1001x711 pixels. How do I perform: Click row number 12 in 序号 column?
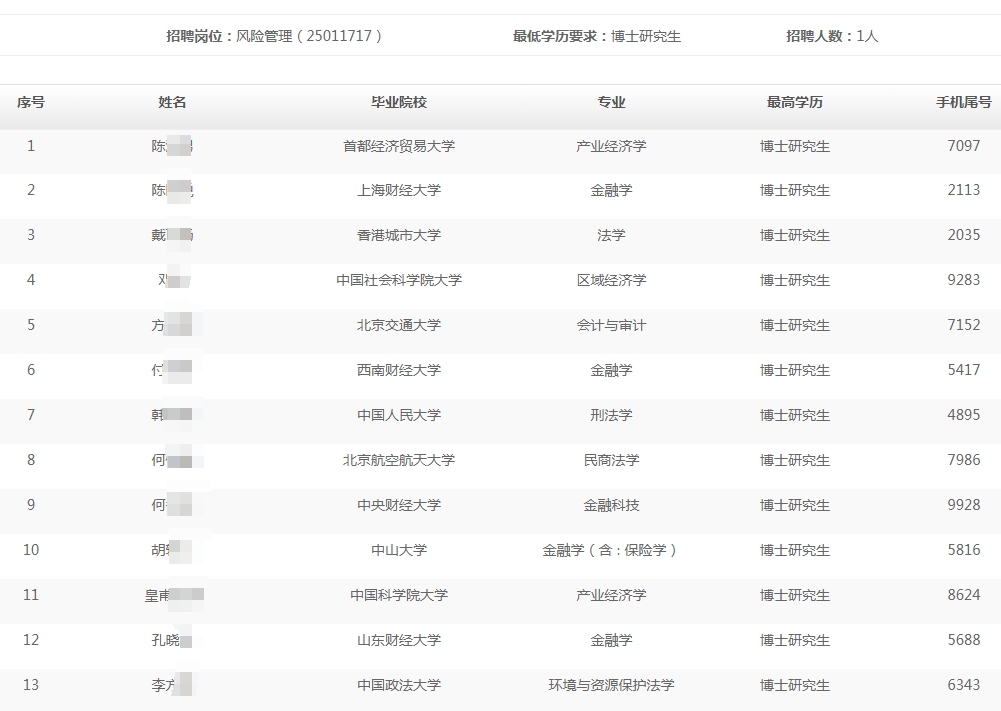30,640
